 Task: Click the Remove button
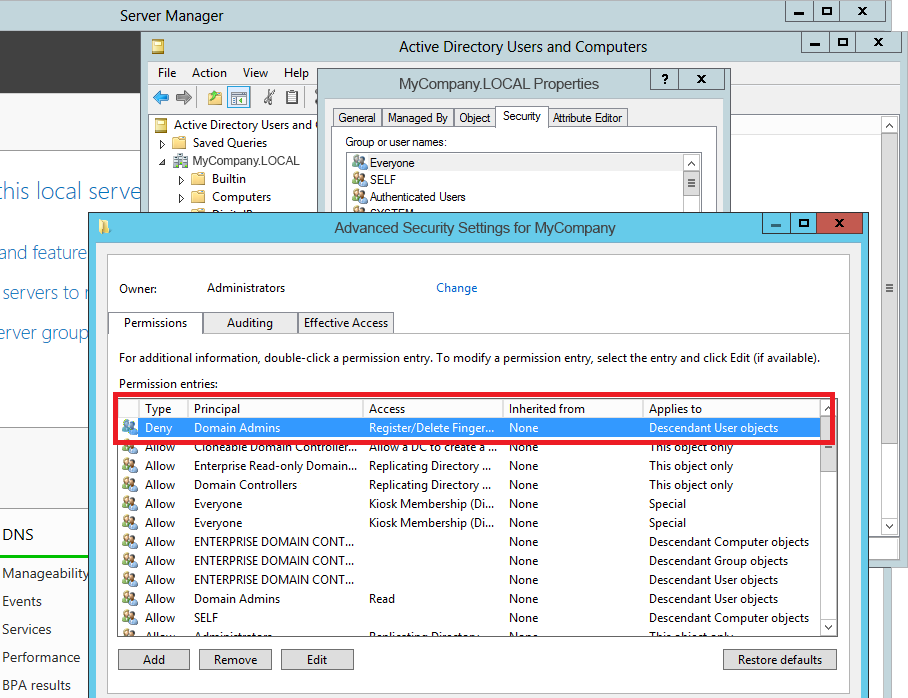(236, 660)
